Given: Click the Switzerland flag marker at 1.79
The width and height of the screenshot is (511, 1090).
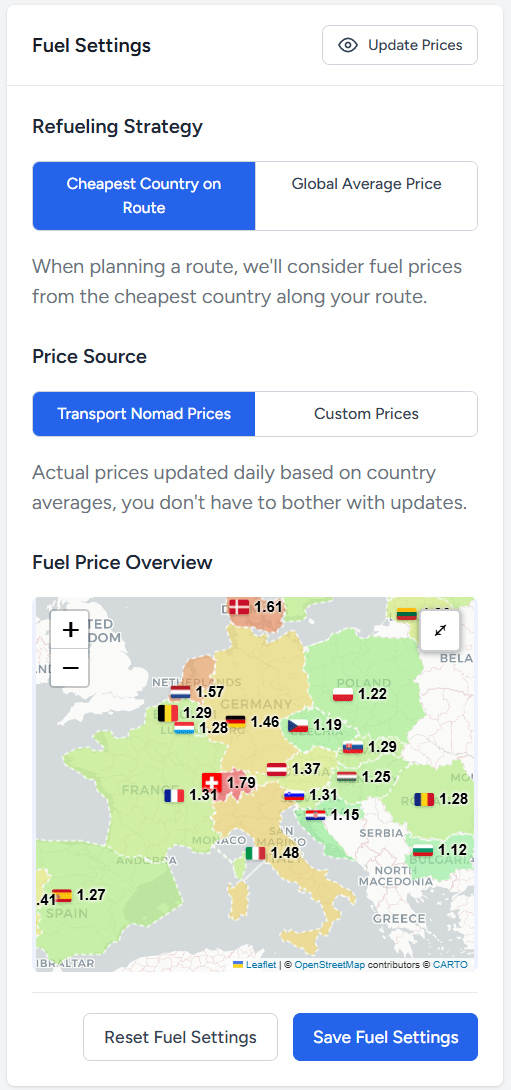Looking at the screenshot, I should click(x=211, y=783).
